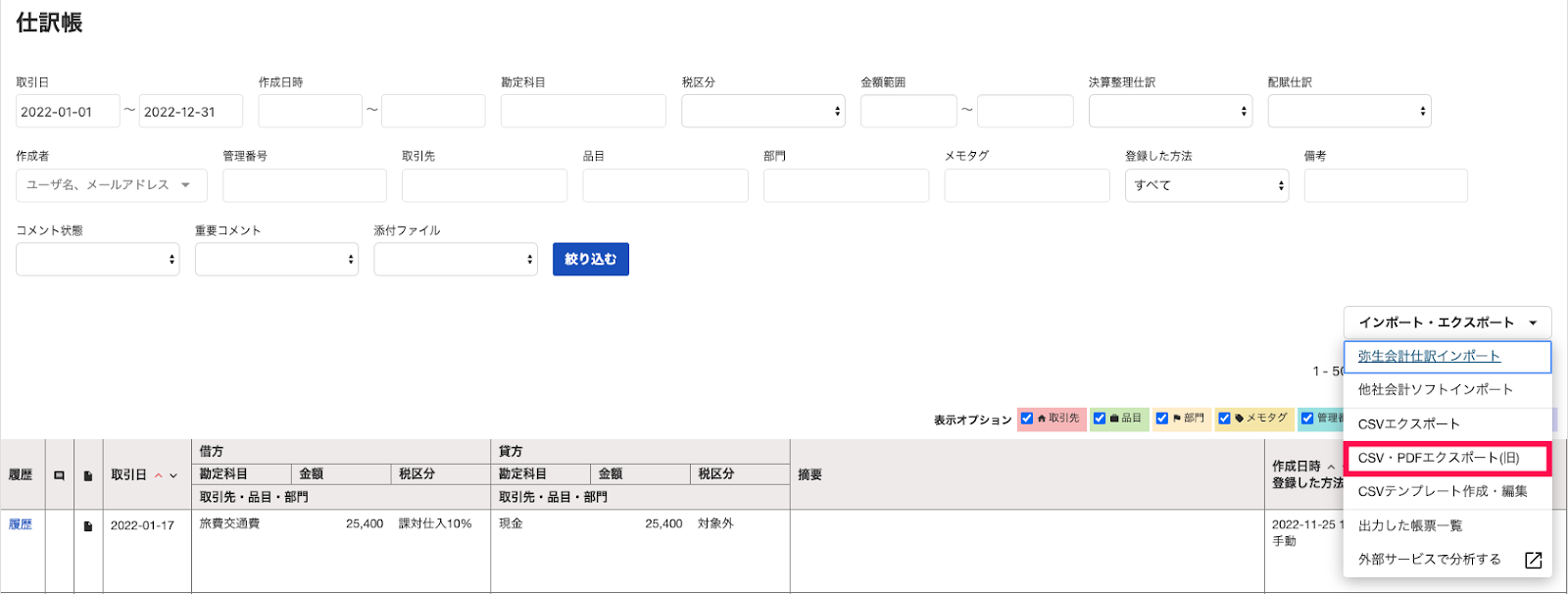The image size is (1568, 594).
Task: Click the 旅費交通費 debit account cell
Action: pos(229,524)
